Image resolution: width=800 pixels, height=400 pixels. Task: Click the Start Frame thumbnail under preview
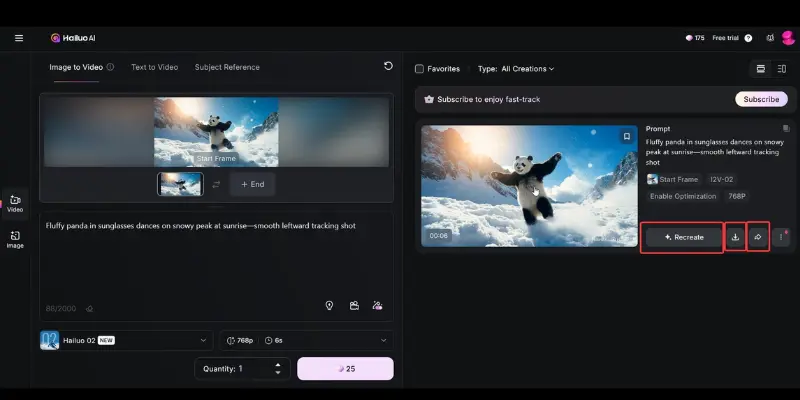click(180, 184)
